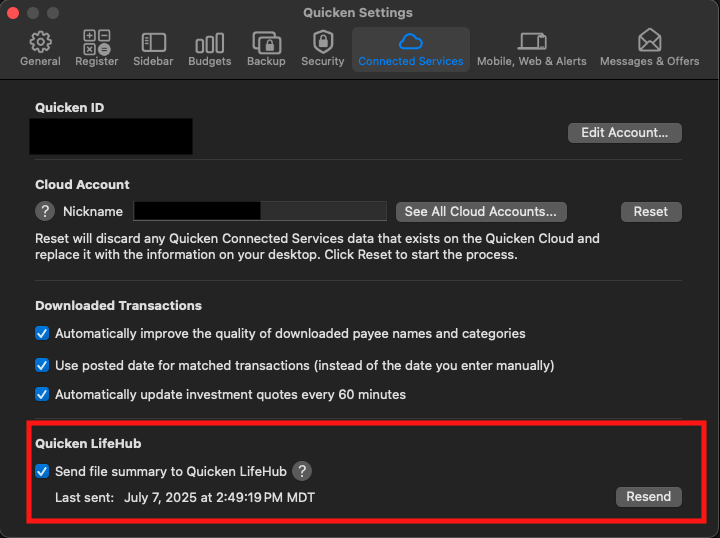Switch to the Security settings tab
The height and width of the screenshot is (538, 720).
tap(322, 49)
